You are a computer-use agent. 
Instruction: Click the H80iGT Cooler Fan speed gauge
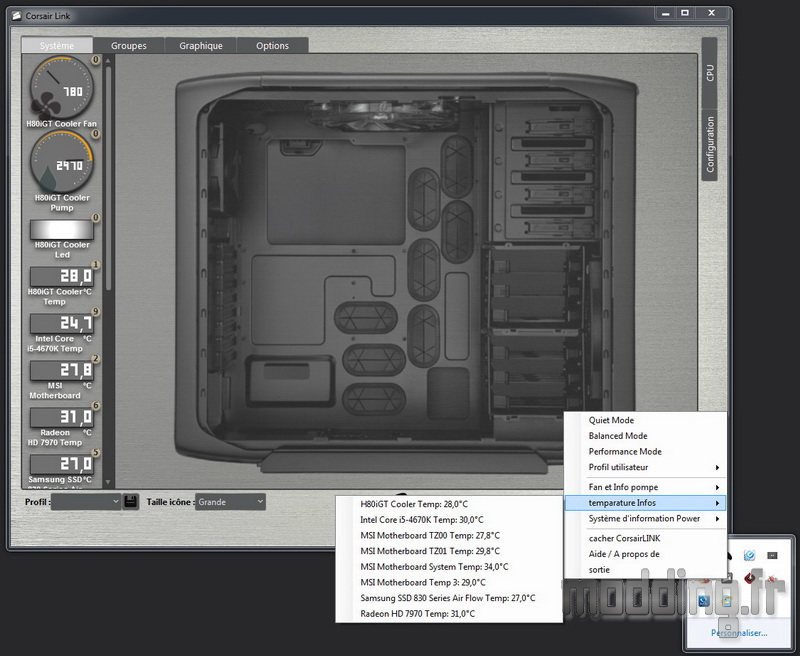coord(62,87)
